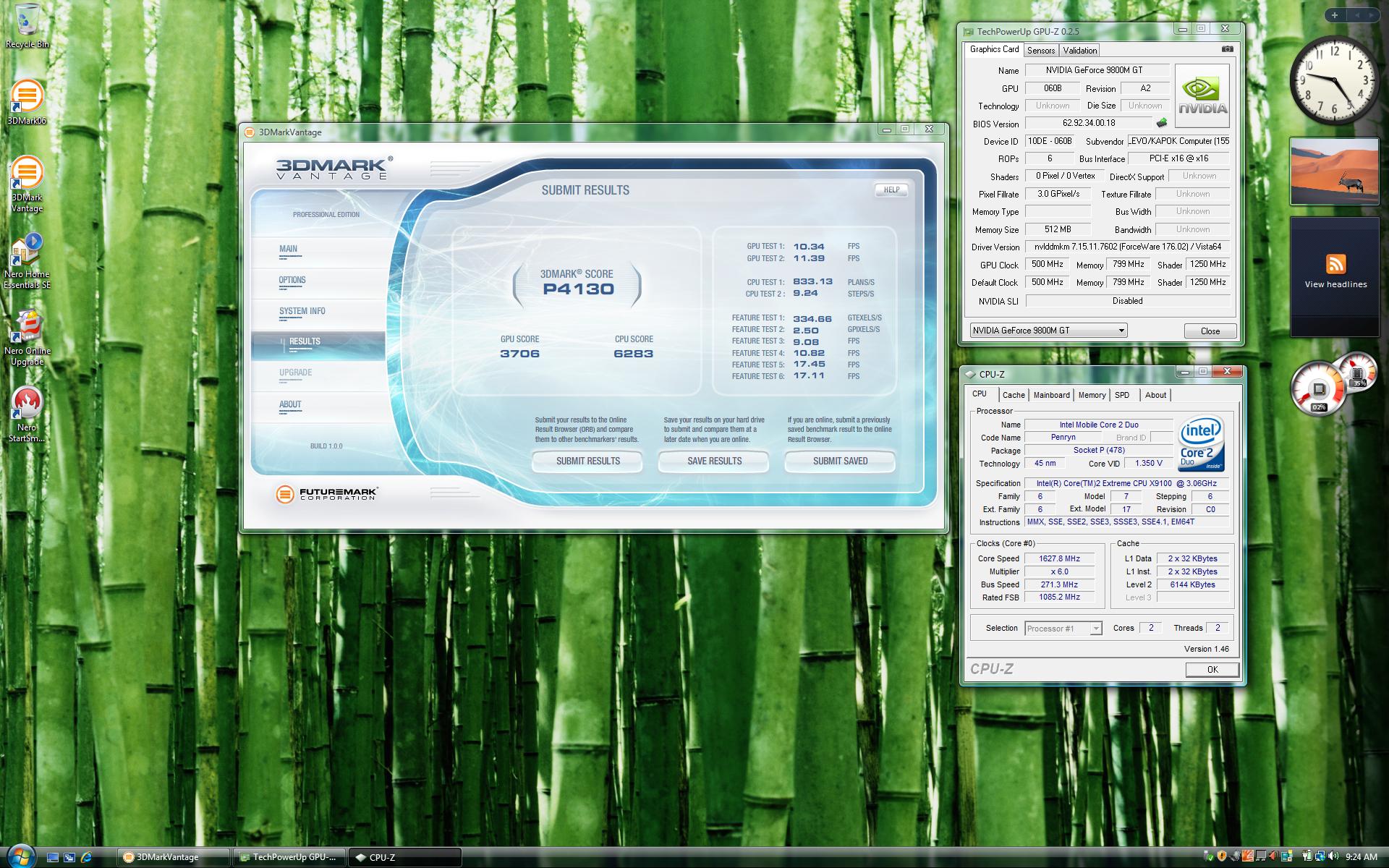Click the CPU-Z title bar icon

970,374
